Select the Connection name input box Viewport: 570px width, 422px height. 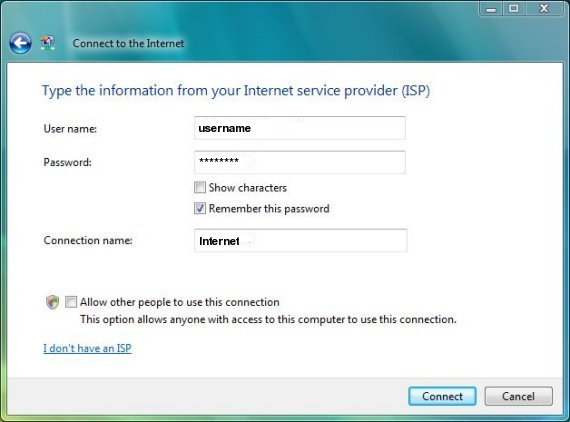tap(301, 240)
